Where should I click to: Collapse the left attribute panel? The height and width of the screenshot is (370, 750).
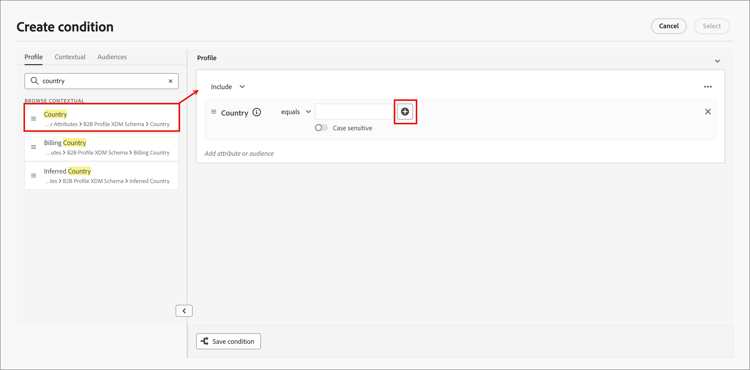tap(184, 311)
